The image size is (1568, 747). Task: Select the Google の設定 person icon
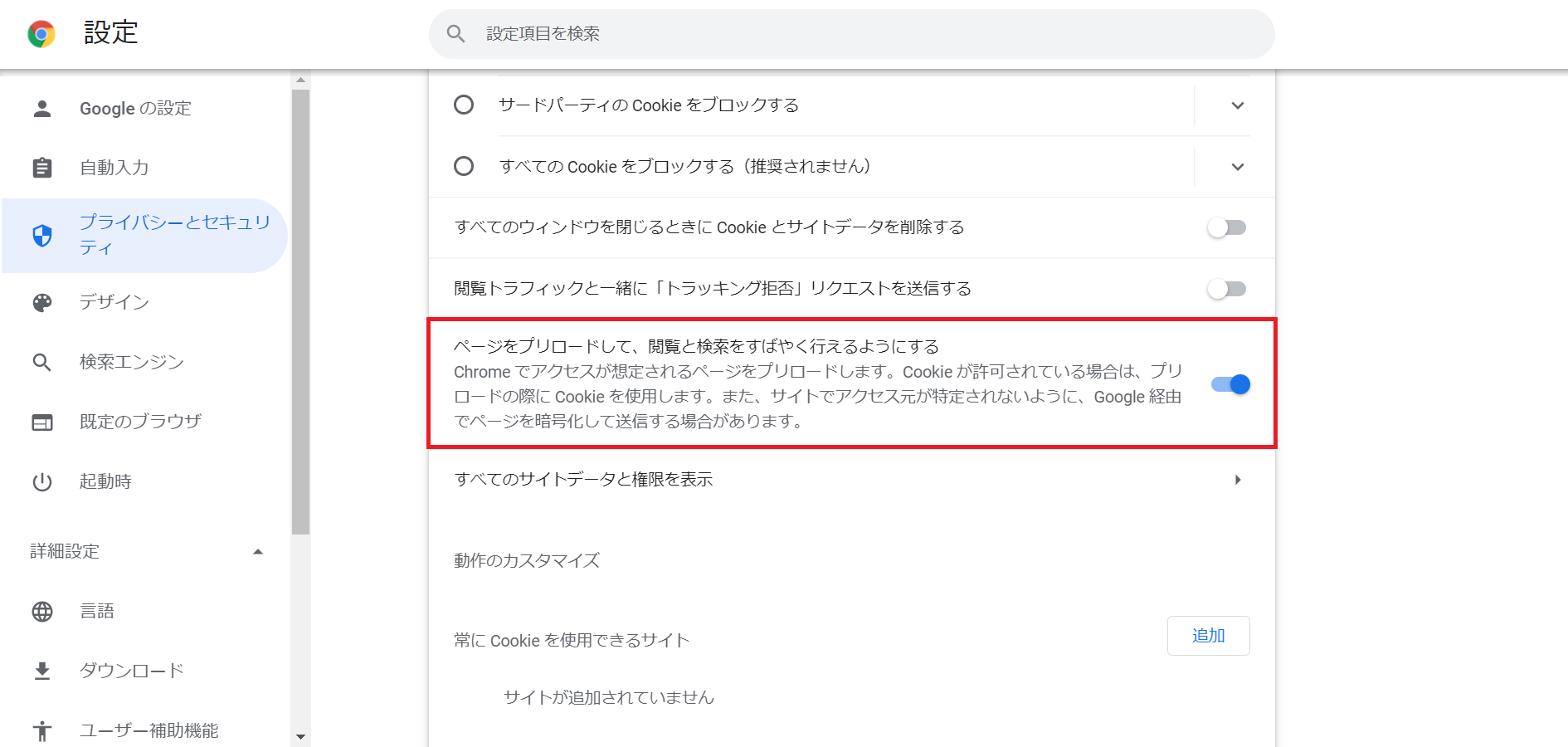pos(41,108)
